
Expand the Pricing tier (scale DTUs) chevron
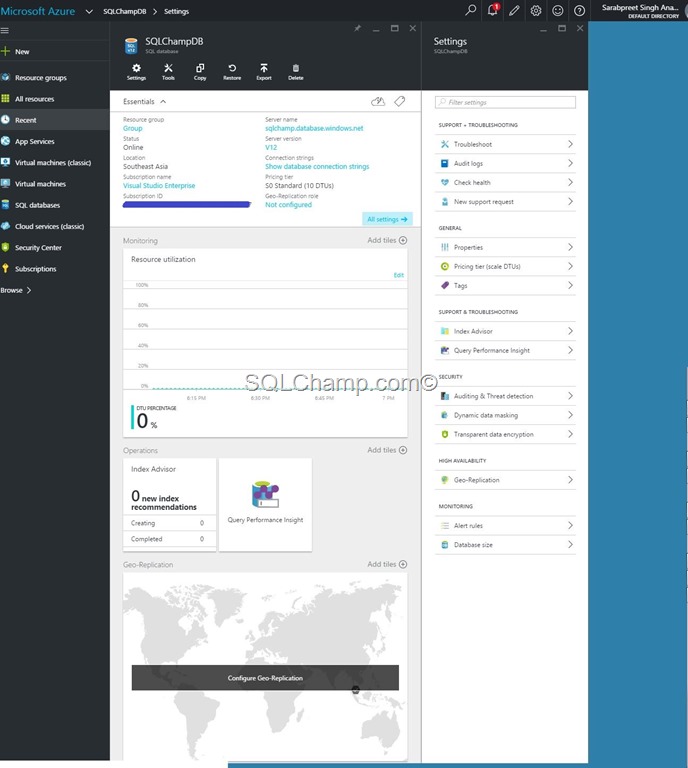(570, 266)
